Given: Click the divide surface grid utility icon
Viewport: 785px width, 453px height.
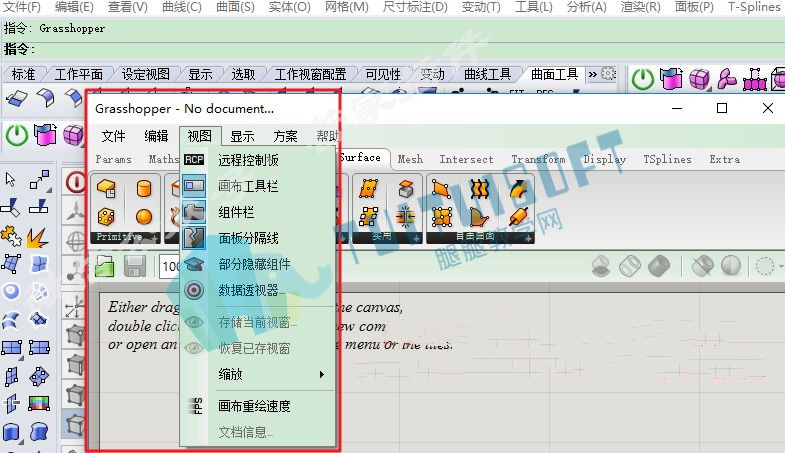Looking at the screenshot, I should point(368,217).
